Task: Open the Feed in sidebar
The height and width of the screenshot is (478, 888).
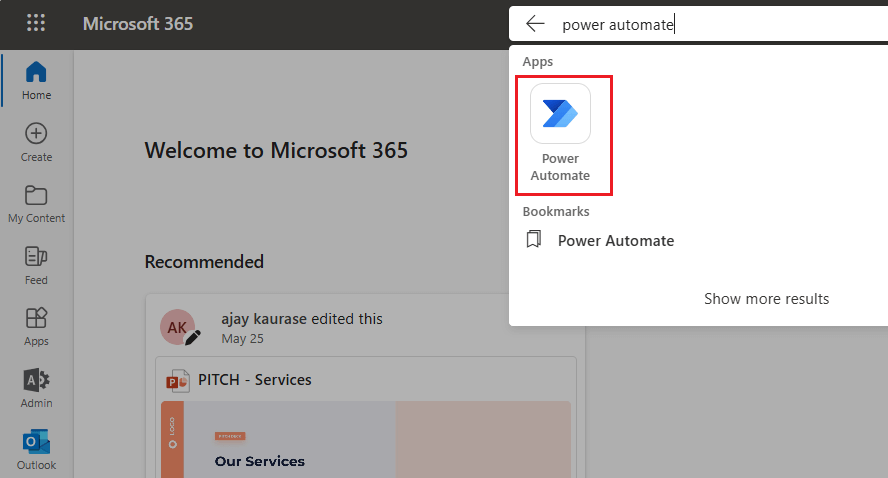Action: point(36,265)
